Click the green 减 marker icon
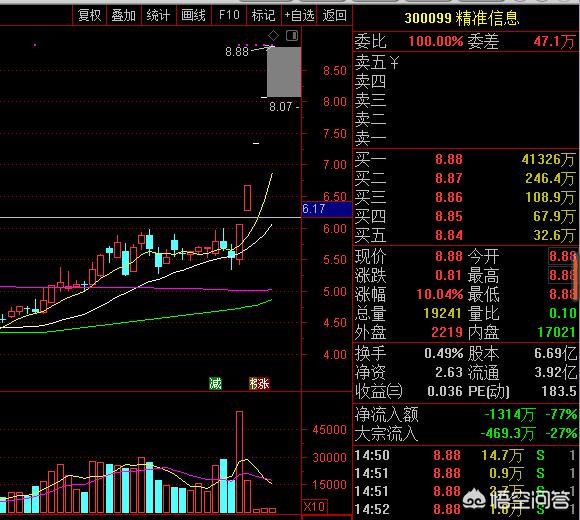580x520 pixels. 215,383
